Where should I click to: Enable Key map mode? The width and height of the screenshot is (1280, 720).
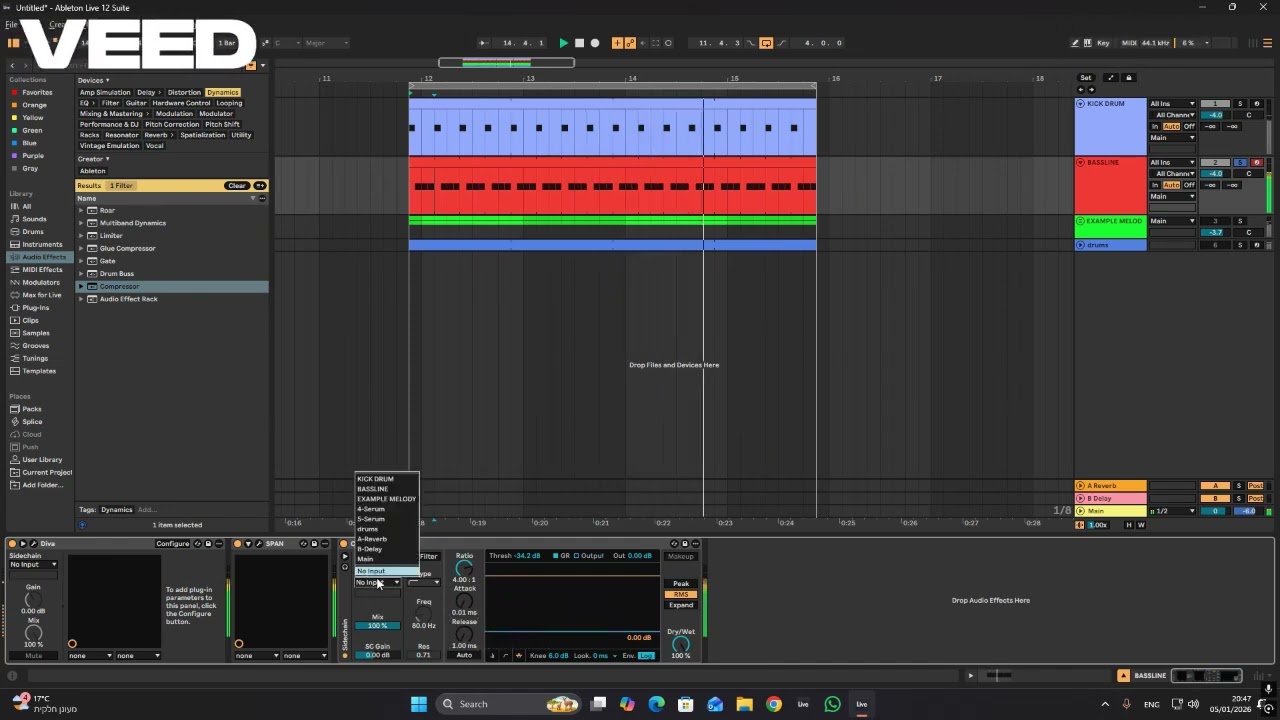point(1103,43)
